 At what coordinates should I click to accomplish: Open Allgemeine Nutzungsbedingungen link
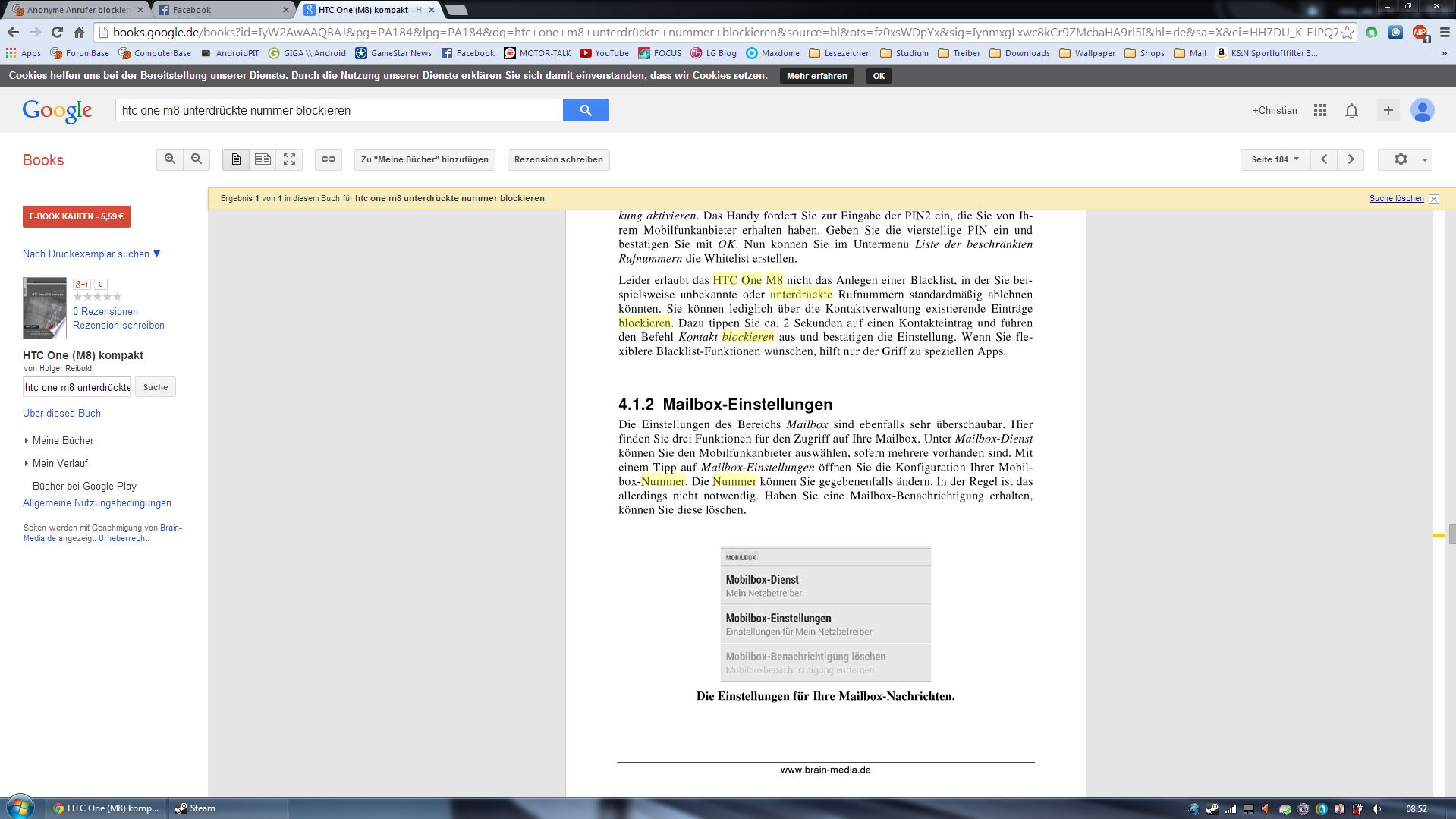tap(97, 502)
